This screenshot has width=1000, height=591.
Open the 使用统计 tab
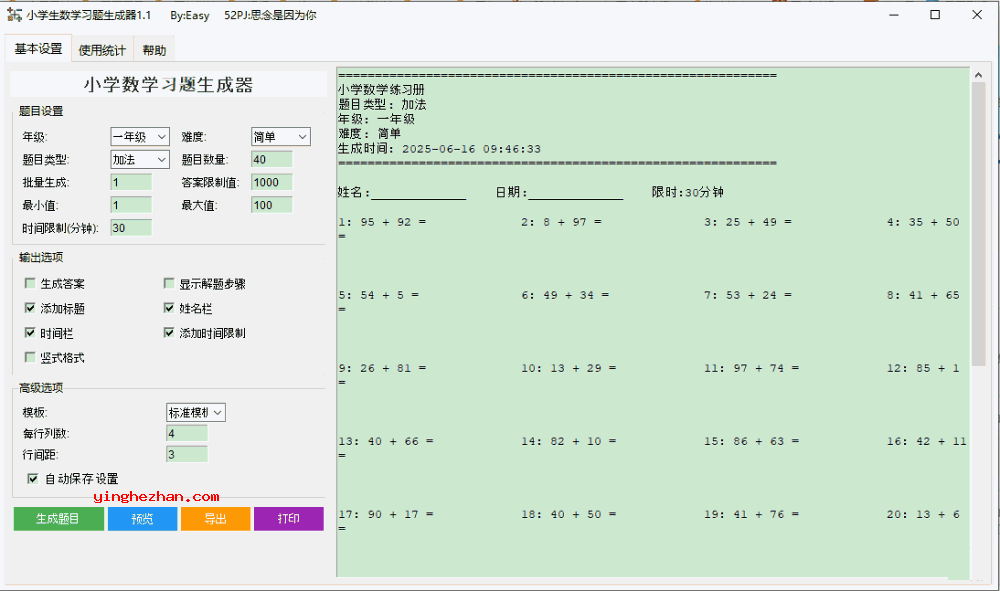pyautogui.click(x=102, y=50)
